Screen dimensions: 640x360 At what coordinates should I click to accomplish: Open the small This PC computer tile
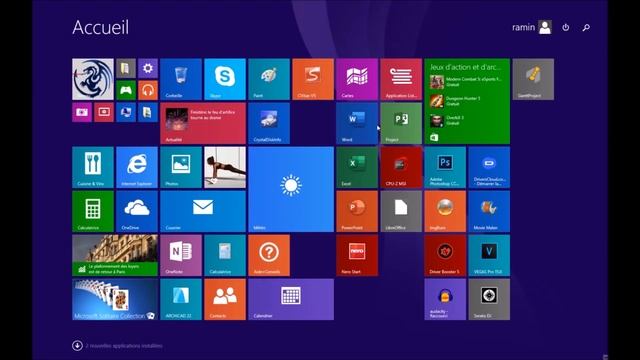tap(126, 112)
